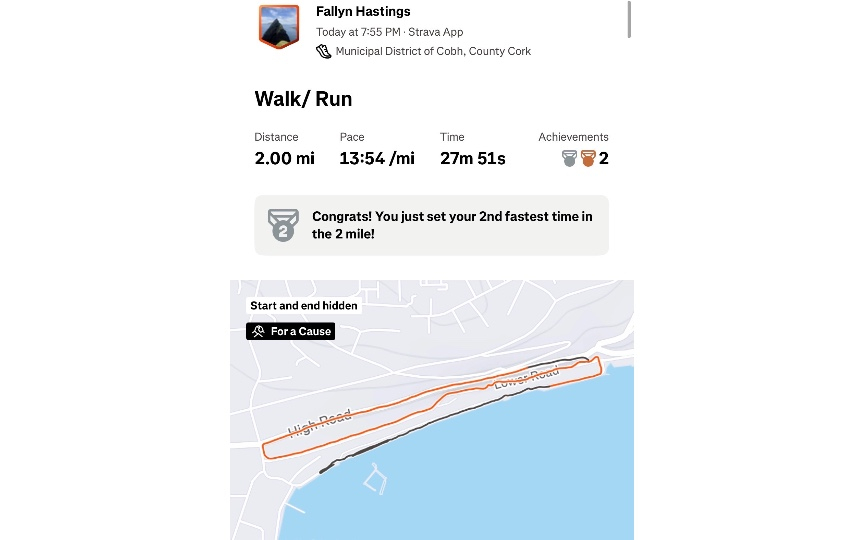Click the orange achievement medal icon
The width and height of the screenshot is (864, 540).
point(587,158)
